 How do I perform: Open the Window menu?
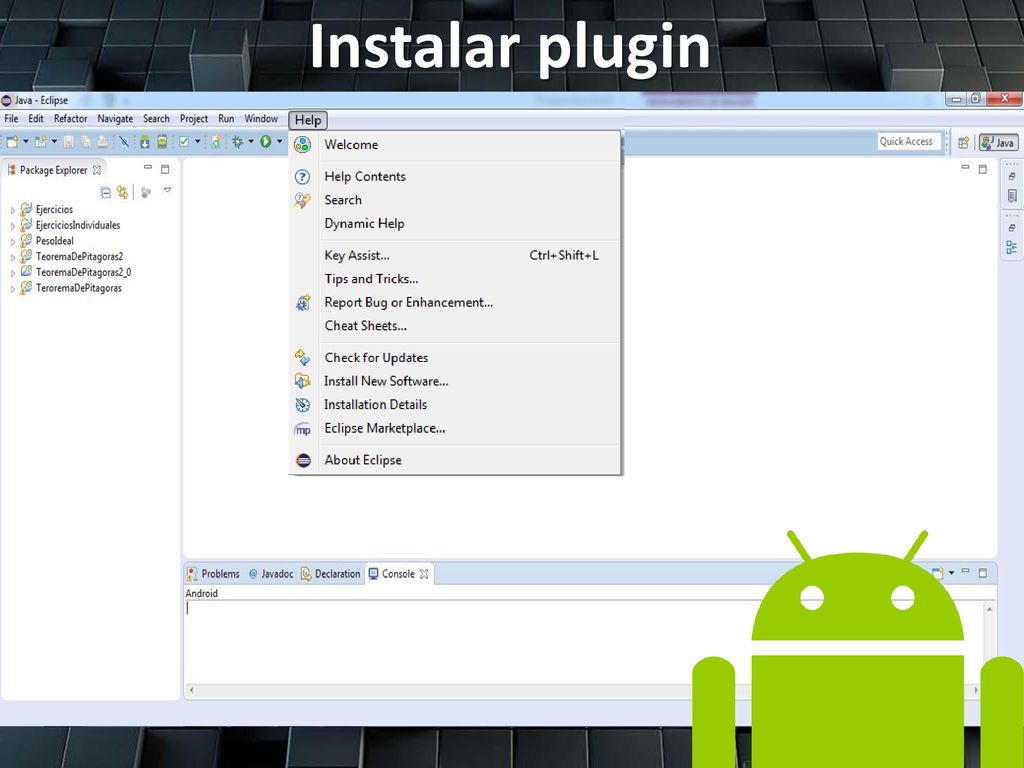261,119
